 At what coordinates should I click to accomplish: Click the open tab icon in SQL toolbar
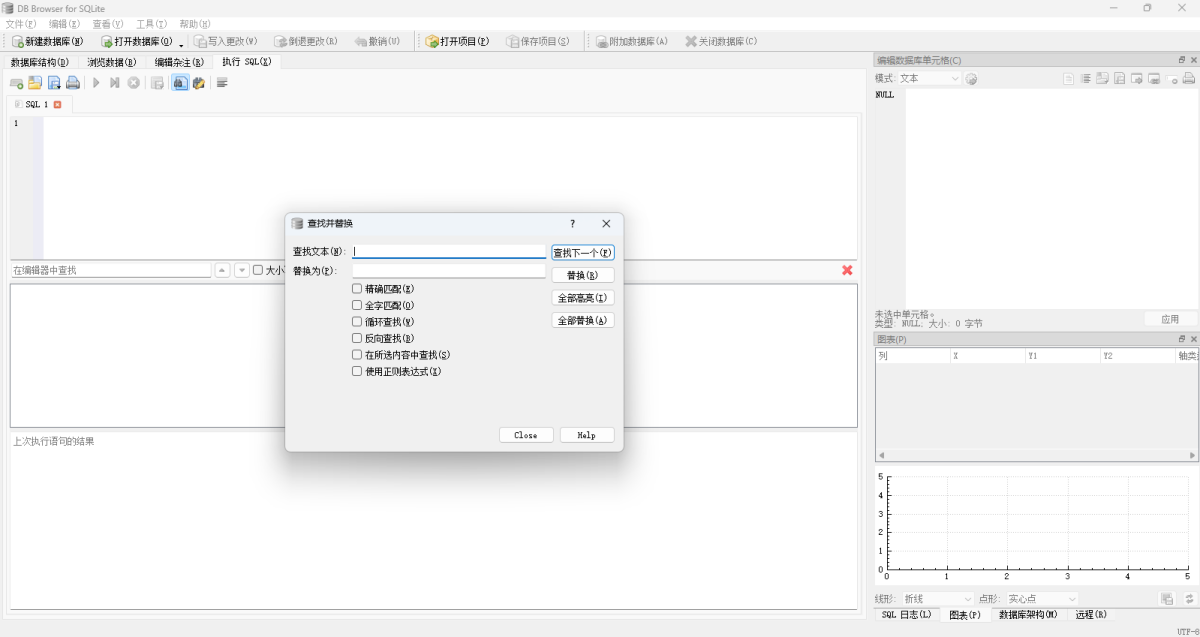[16, 83]
